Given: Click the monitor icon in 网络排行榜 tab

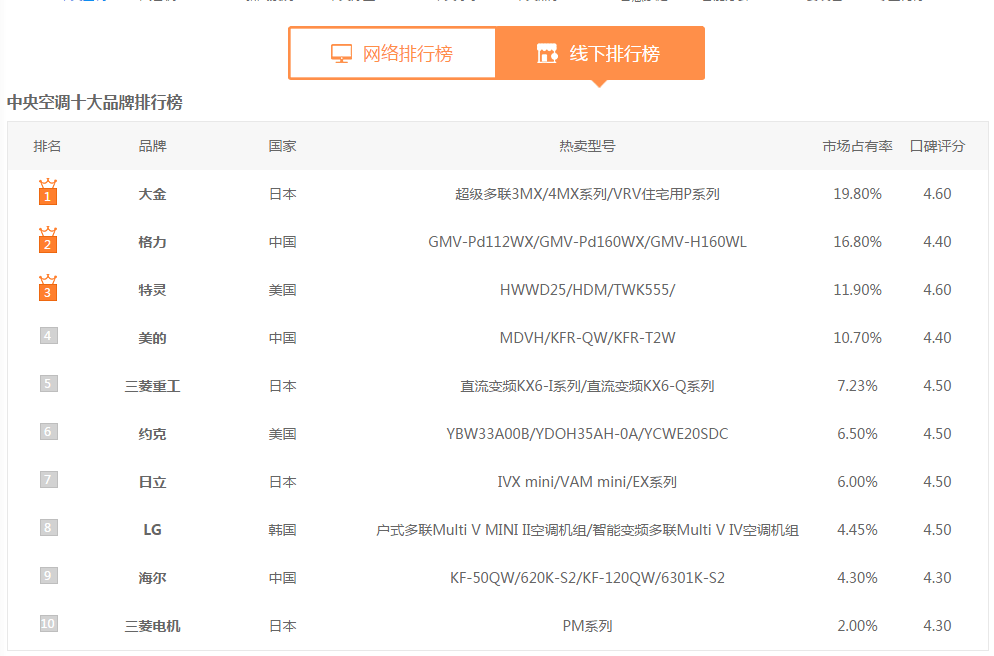Looking at the screenshot, I should 342,54.
